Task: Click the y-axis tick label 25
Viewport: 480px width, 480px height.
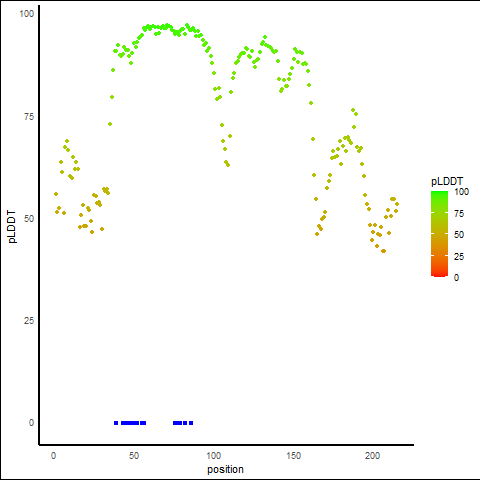Action: click(x=29, y=321)
